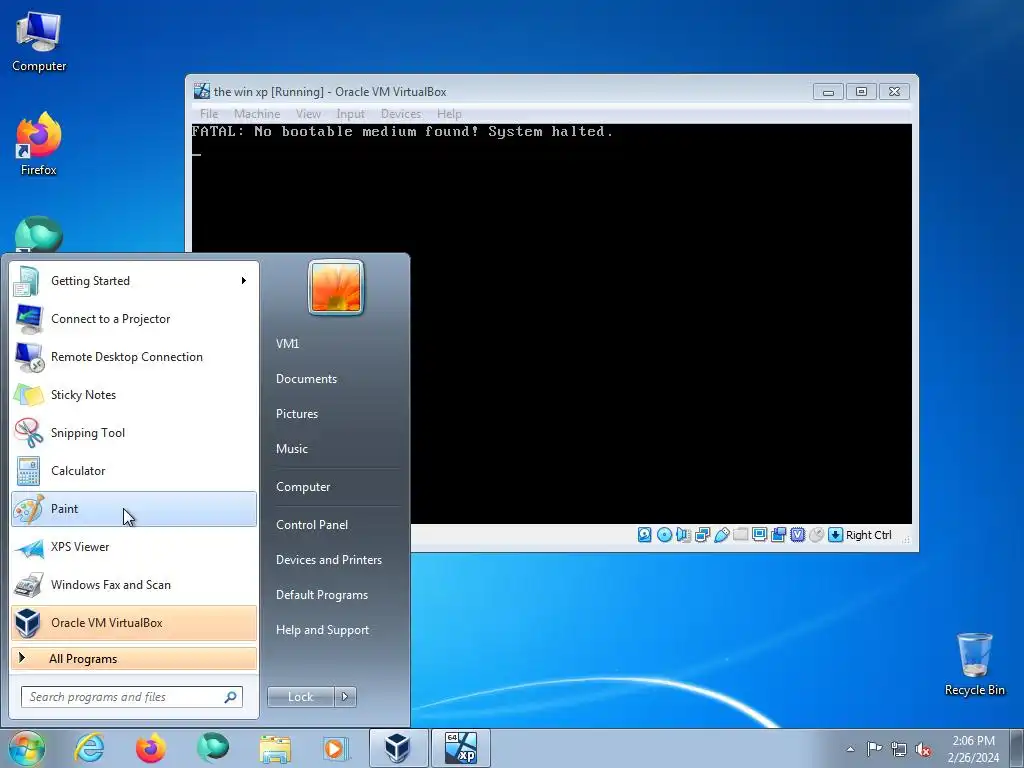Screen dimensions: 1024x768
Task: Open the Recycle Bin on the desktop
Action: pos(975,664)
